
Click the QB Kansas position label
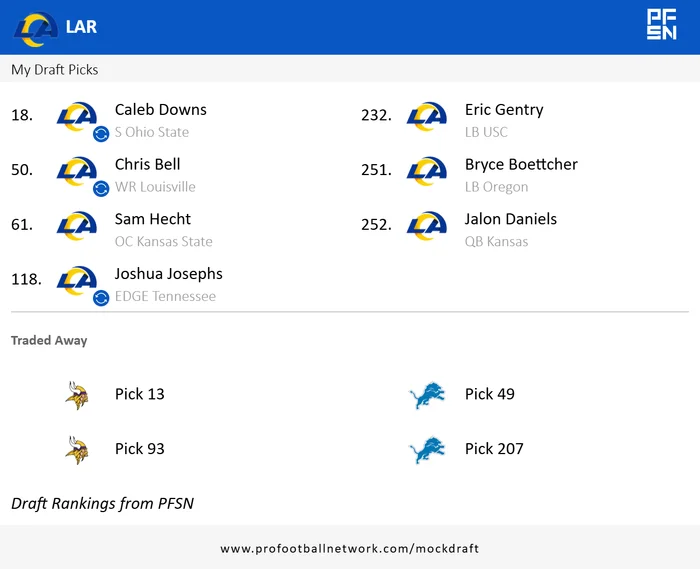(x=496, y=241)
